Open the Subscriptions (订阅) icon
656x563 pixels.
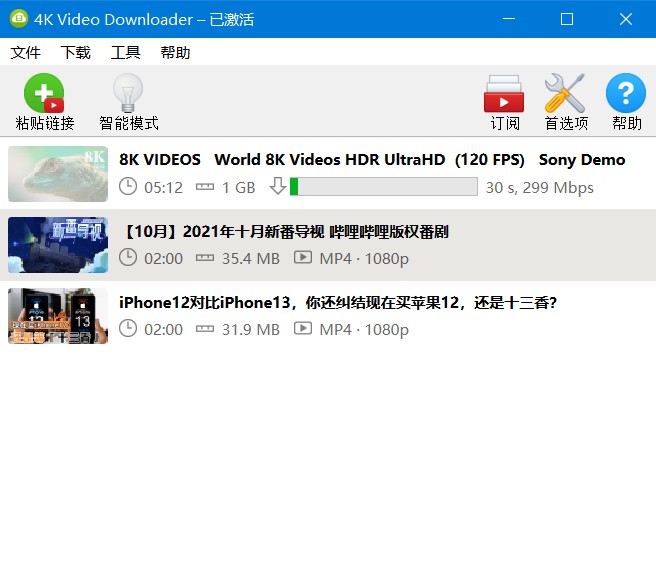coord(504,94)
